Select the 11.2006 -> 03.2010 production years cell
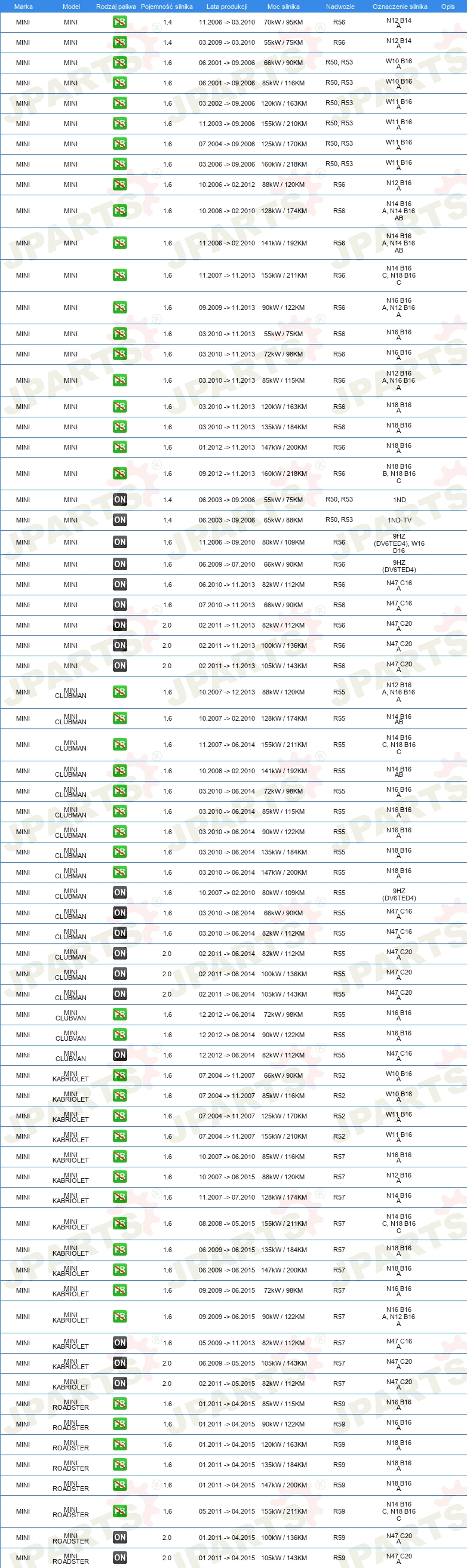467x1568 pixels. [x=226, y=22]
